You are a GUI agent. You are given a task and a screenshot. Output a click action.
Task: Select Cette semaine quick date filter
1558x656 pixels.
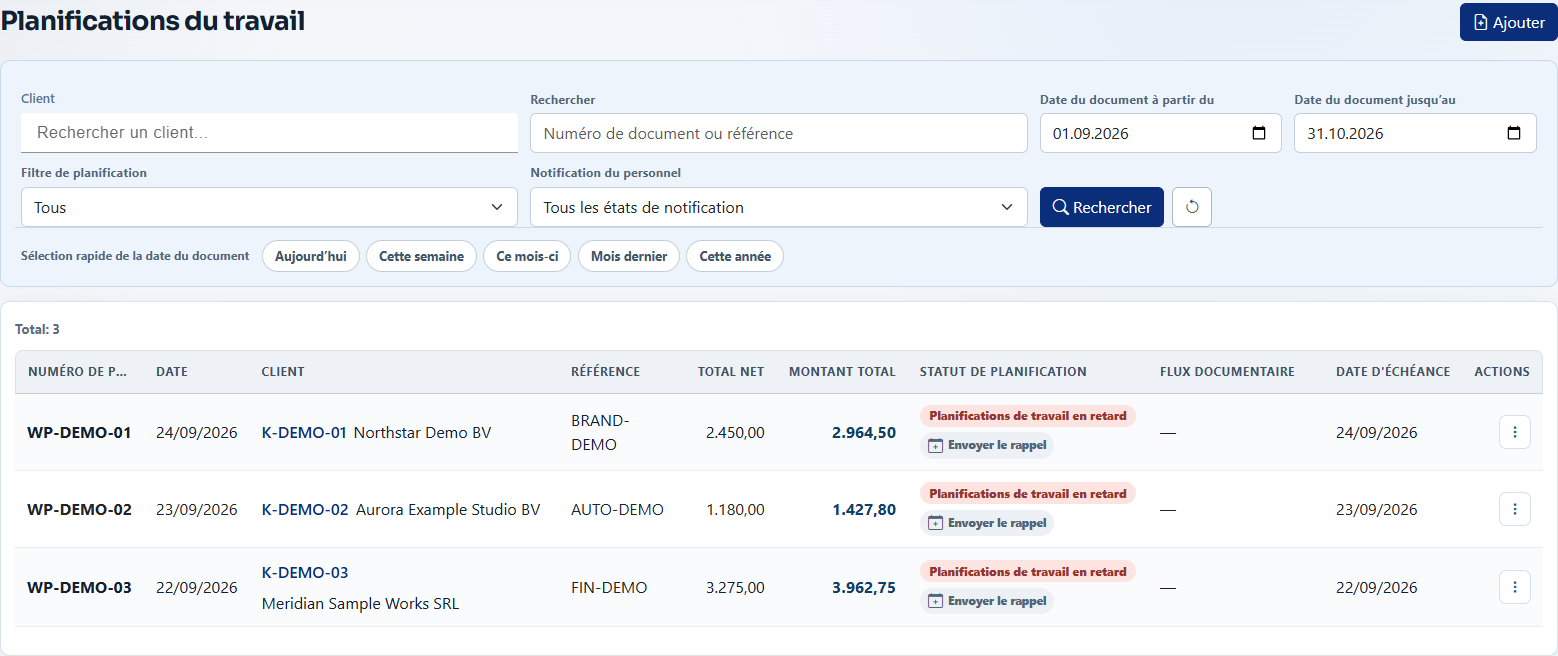(x=421, y=256)
